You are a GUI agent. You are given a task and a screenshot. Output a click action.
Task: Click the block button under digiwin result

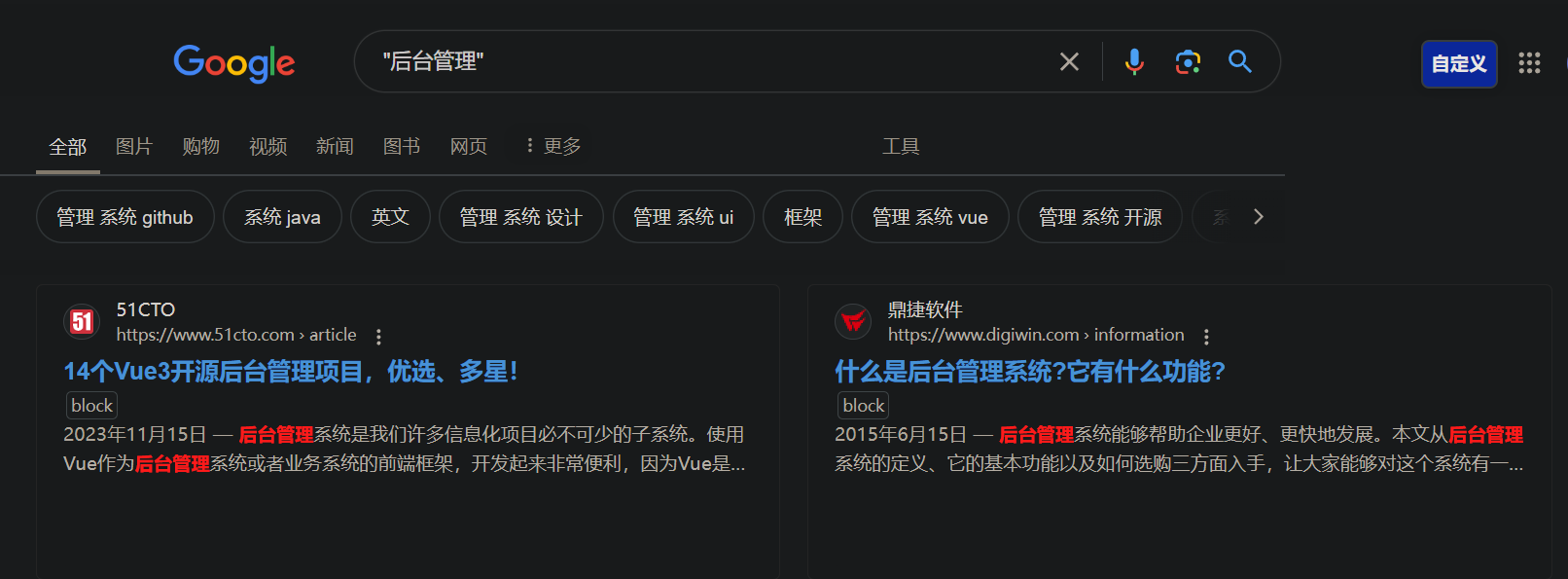864,405
